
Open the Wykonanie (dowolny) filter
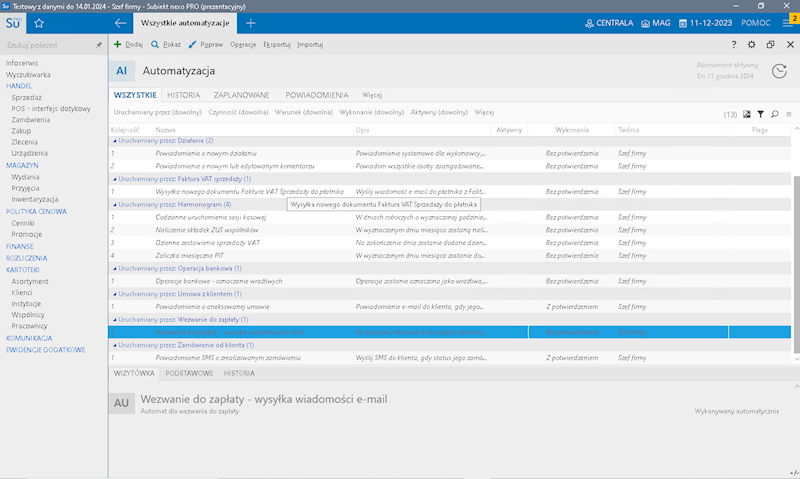[371, 112]
